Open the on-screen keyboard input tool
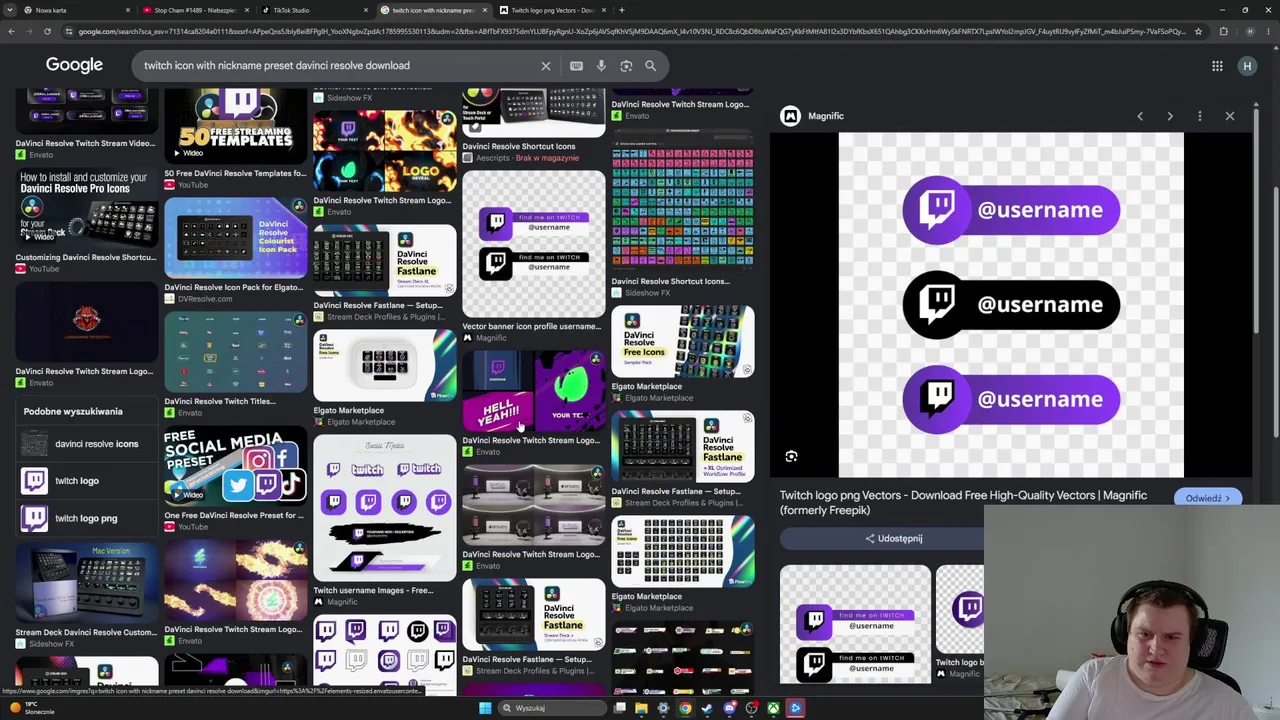 [x=576, y=66]
